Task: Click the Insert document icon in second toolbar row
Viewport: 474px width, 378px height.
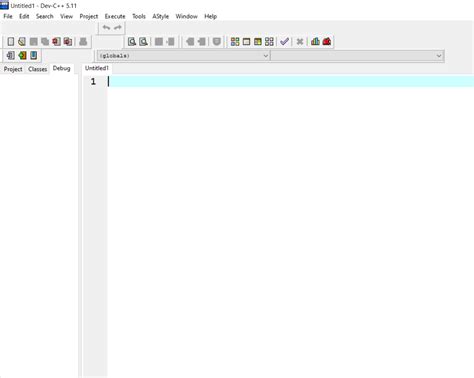Action: pyautogui.click(x=11, y=55)
